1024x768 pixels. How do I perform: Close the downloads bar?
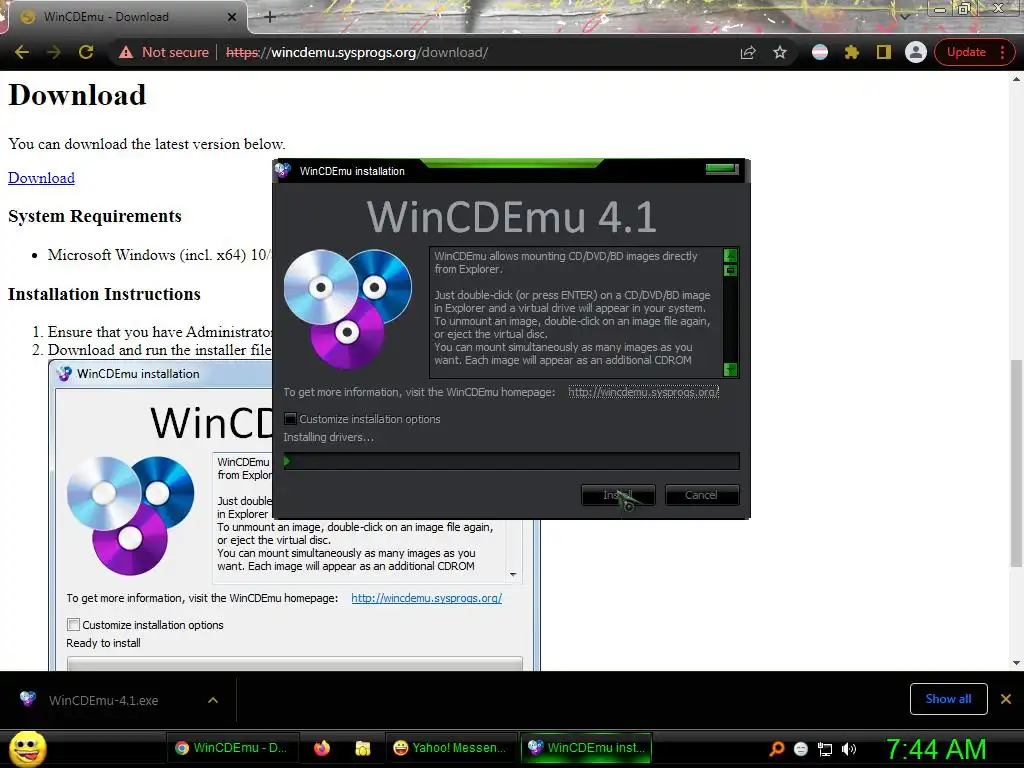(x=1006, y=699)
